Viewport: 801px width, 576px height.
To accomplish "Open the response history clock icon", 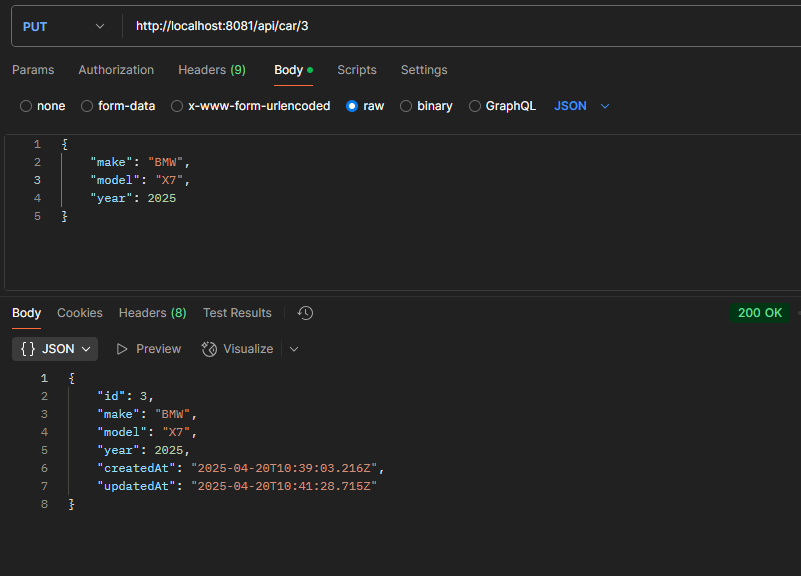I will [305, 313].
